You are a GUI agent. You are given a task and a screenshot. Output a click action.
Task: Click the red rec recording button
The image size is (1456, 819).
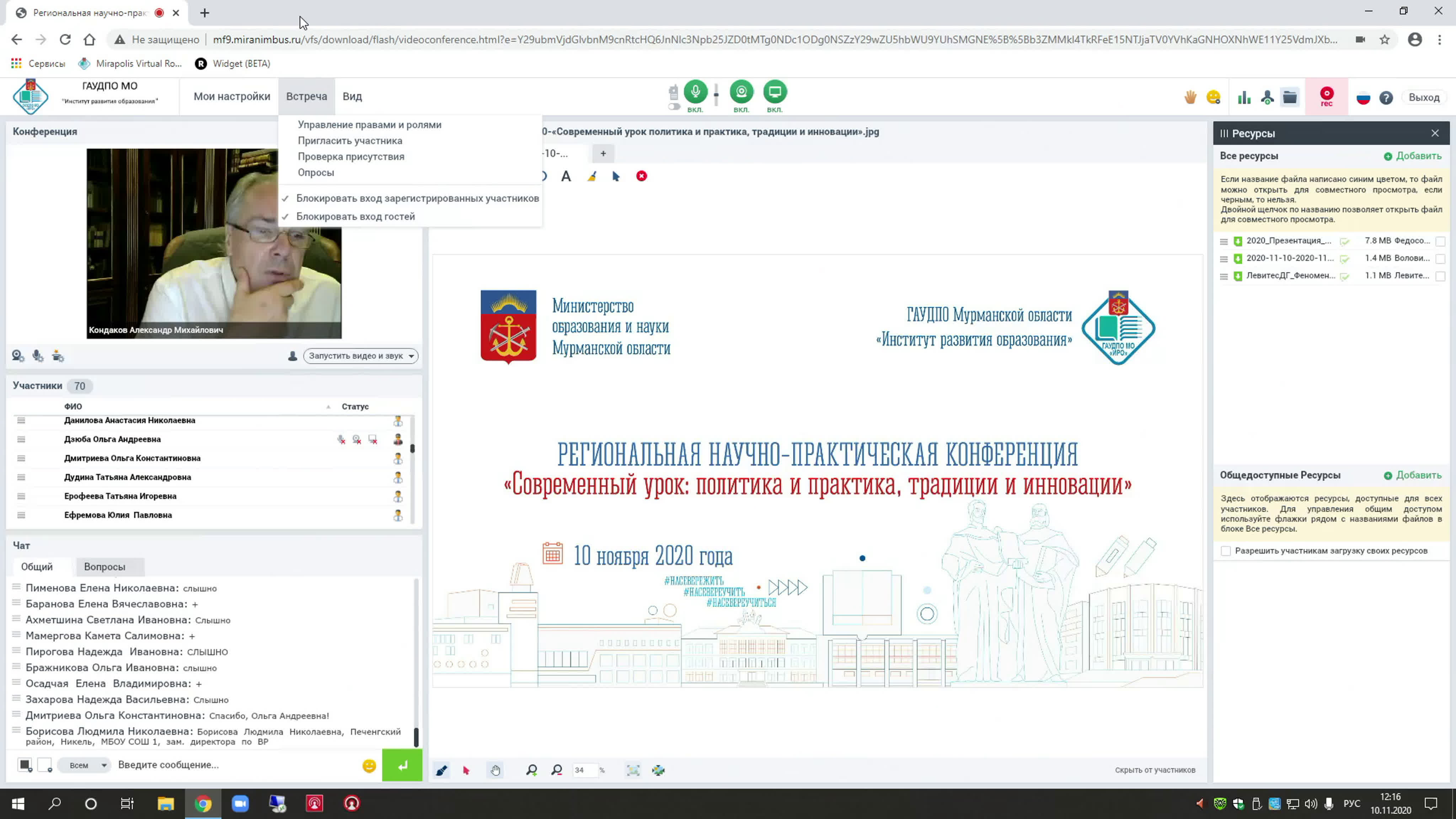(x=1326, y=97)
